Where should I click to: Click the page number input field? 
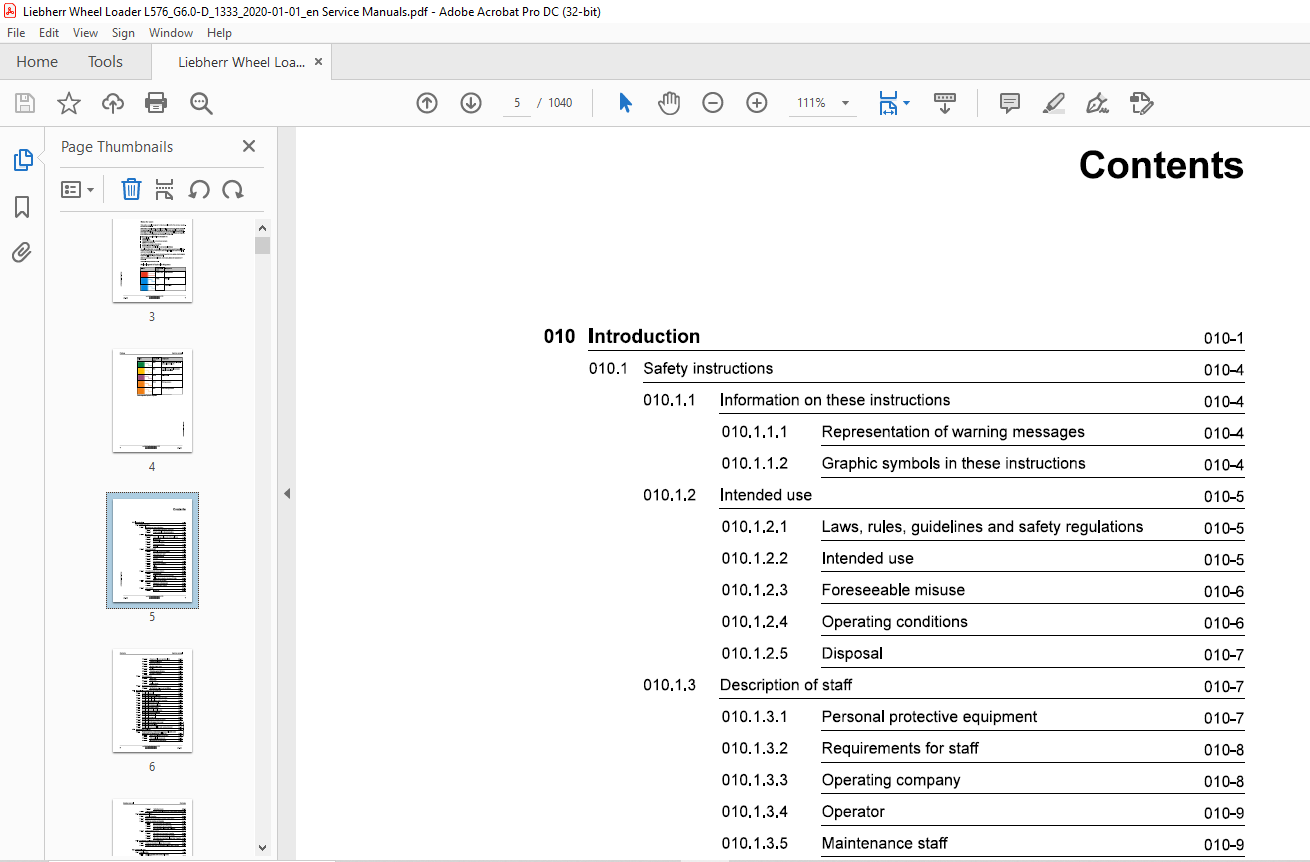(x=517, y=103)
